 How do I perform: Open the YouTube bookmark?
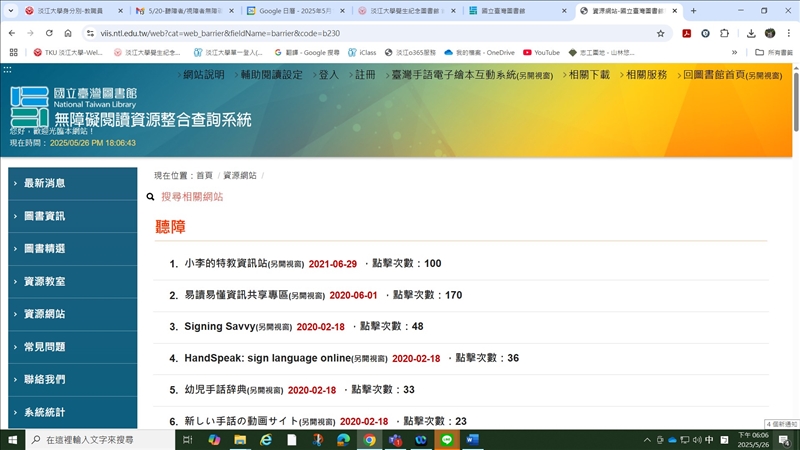(x=540, y=52)
